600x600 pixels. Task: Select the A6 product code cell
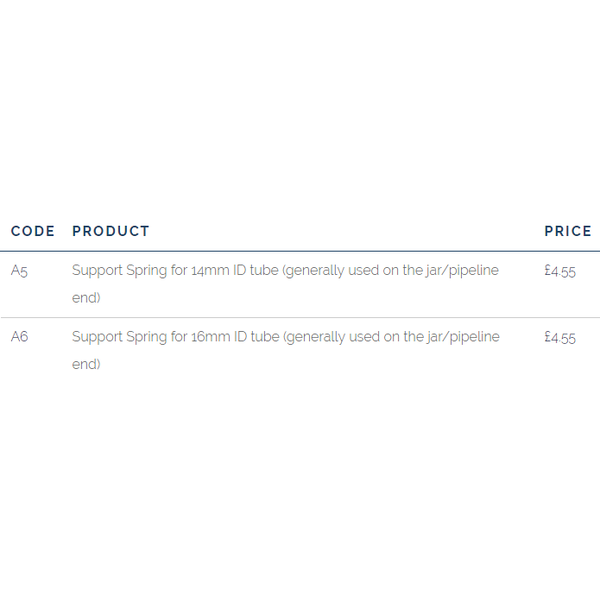point(19,337)
